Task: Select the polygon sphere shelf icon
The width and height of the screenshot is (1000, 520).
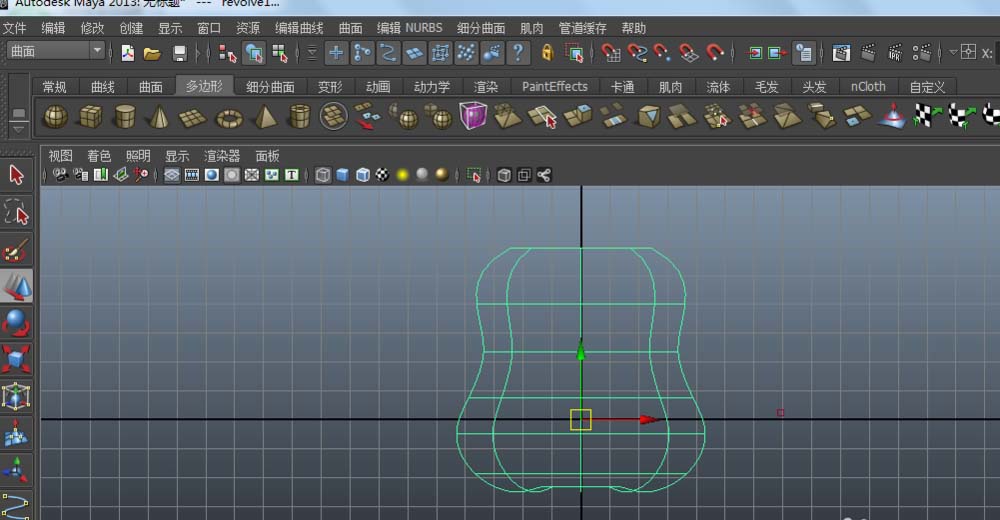Action: [x=55, y=118]
